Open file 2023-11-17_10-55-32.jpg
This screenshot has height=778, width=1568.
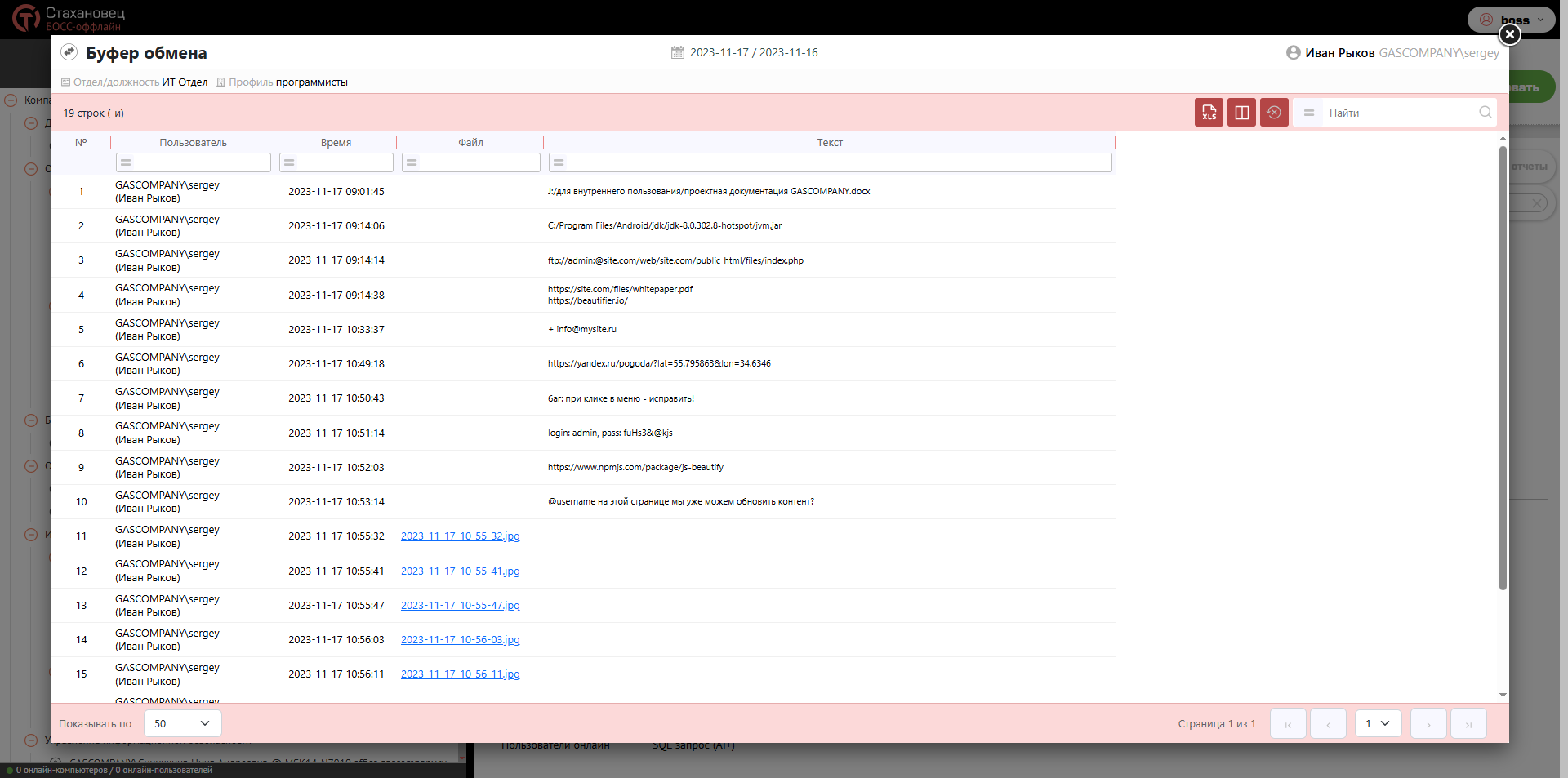[x=460, y=536]
